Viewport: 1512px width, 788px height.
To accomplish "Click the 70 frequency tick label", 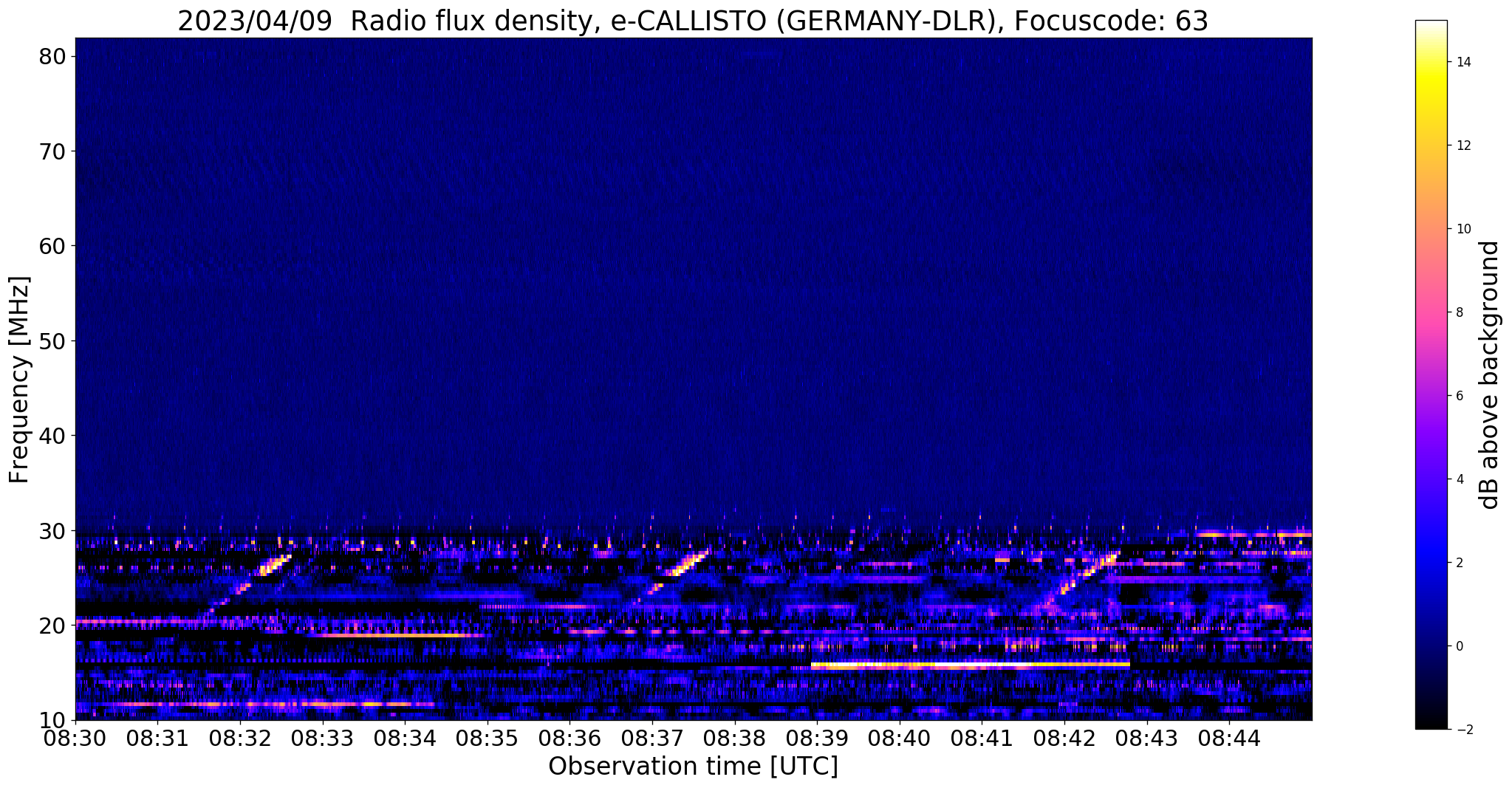I will click(x=53, y=151).
